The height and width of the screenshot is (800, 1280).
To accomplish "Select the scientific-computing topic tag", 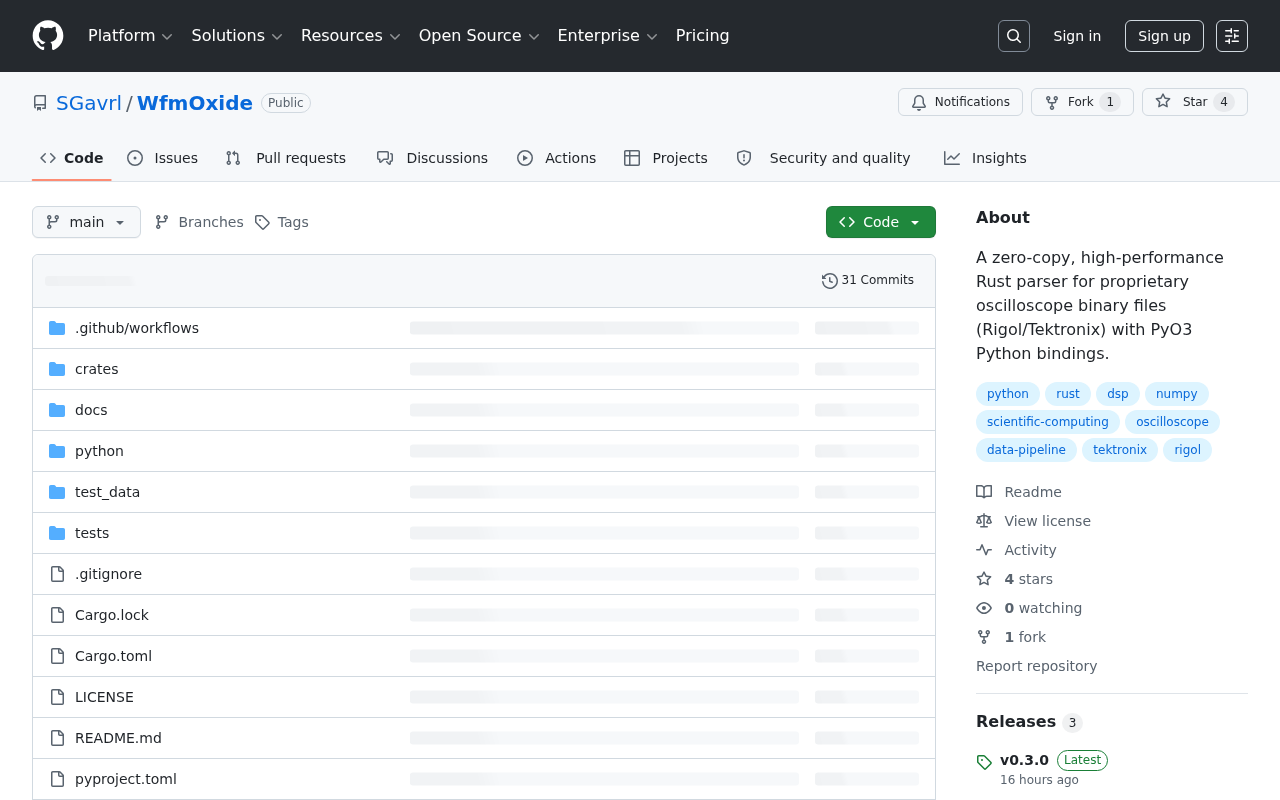I will pyautogui.click(x=1048, y=422).
